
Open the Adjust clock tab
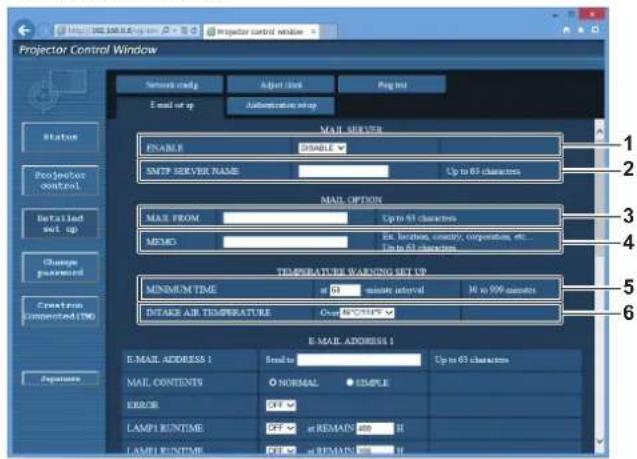click(281, 84)
